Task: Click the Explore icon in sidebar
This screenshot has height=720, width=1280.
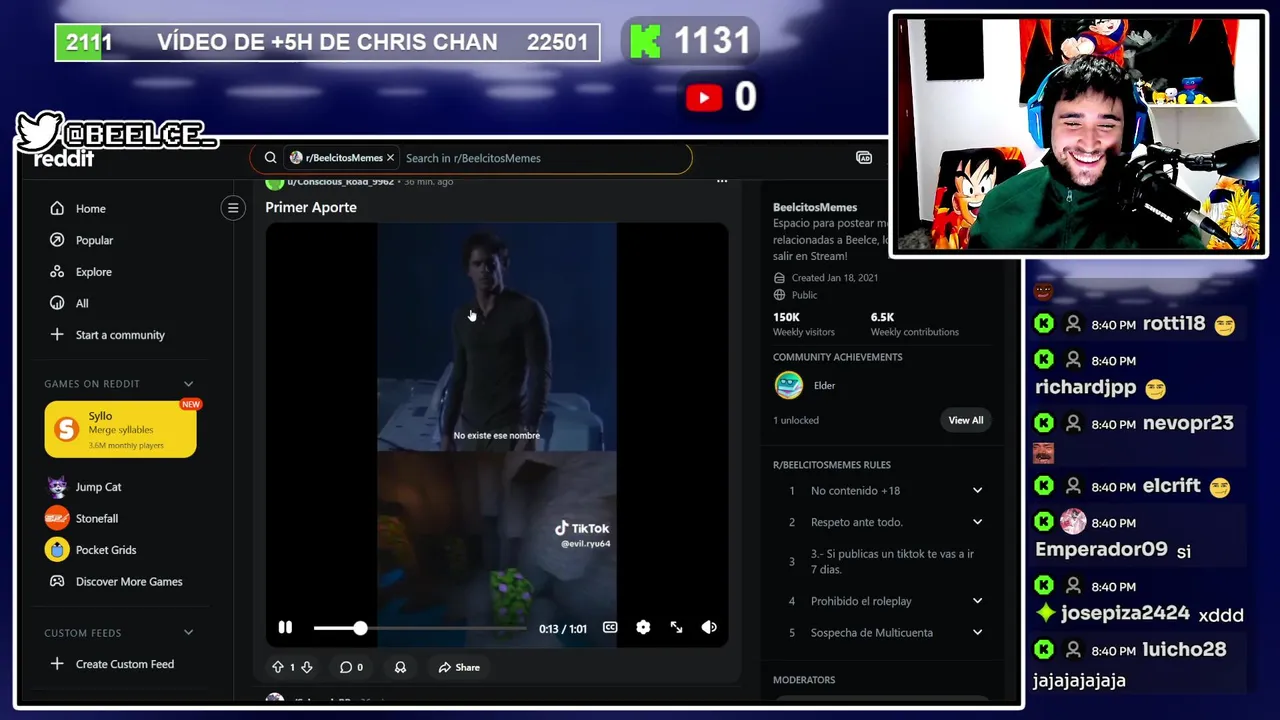Action: tap(57, 272)
